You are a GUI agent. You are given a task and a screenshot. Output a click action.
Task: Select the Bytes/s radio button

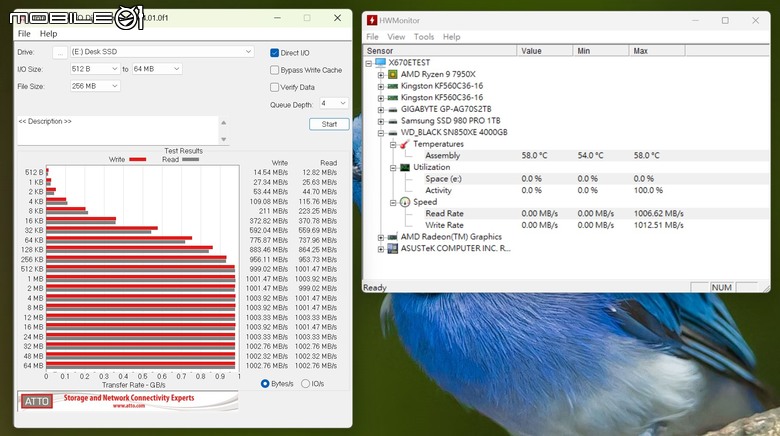265,384
